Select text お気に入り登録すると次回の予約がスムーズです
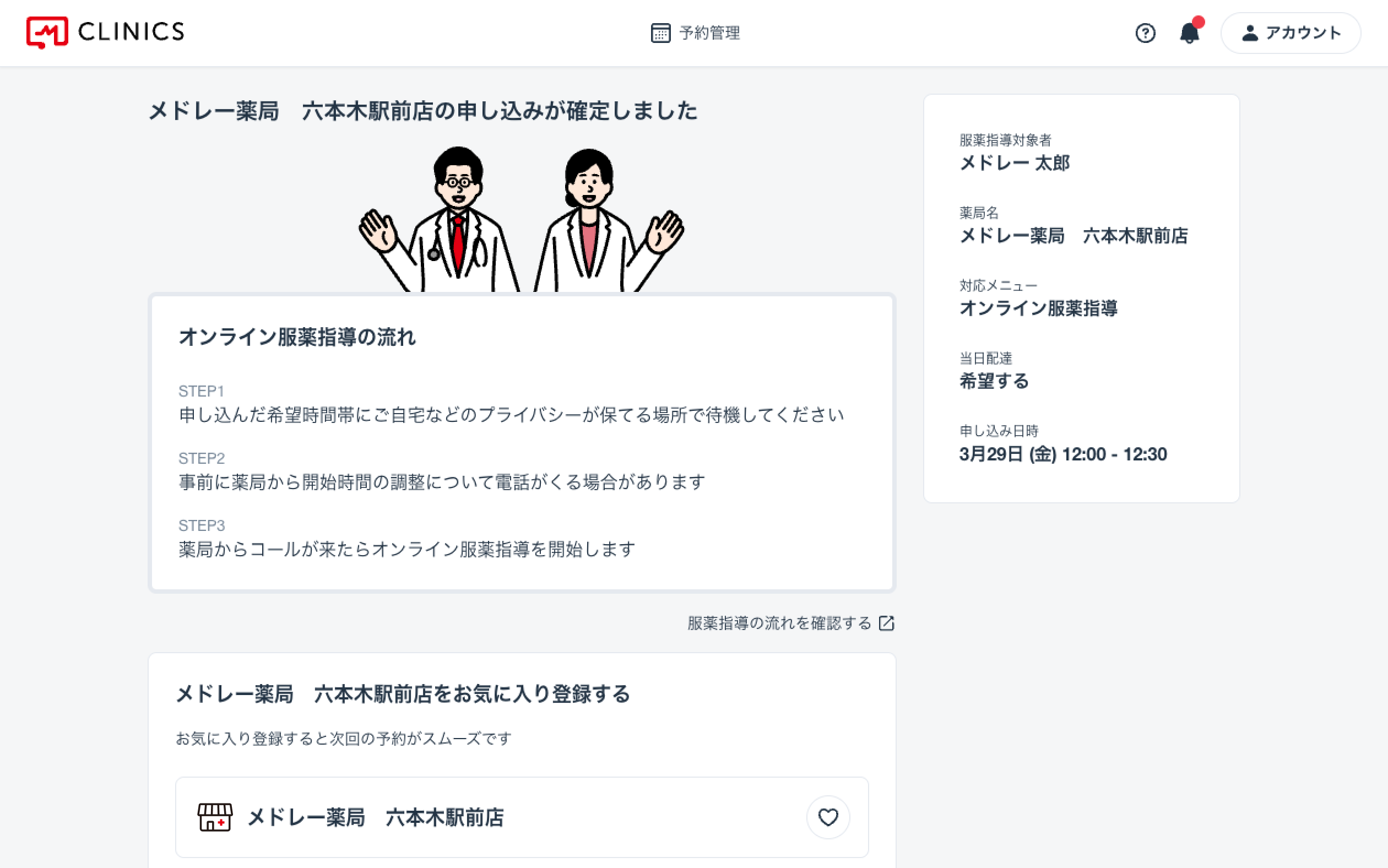This screenshot has width=1388, height=868. 343,738
